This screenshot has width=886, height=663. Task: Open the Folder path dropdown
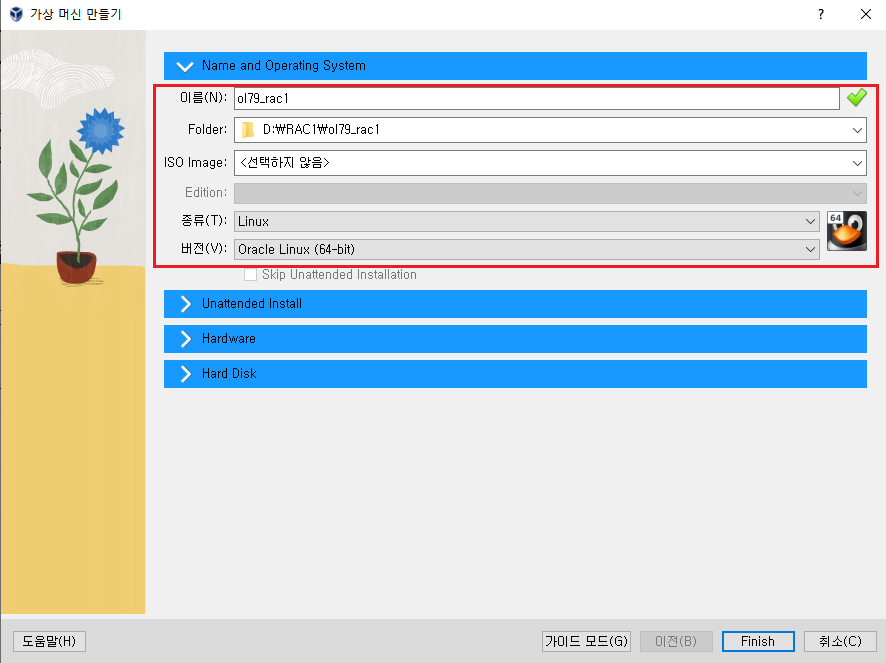pyautogui.click(x=857, y=130)
